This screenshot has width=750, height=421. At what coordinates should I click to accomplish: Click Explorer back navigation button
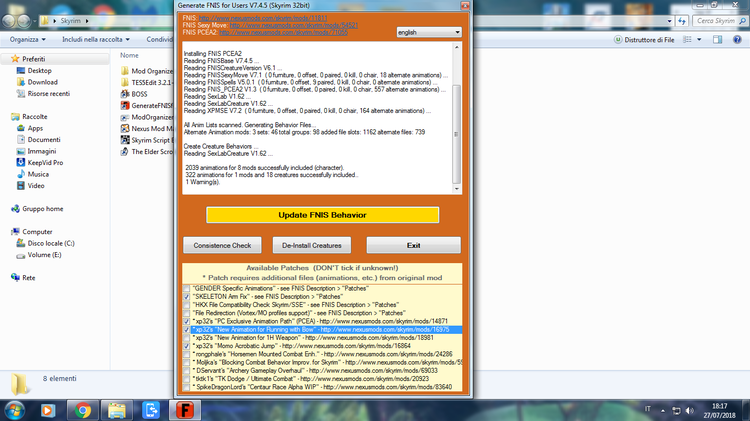click(x=8, y=21)
